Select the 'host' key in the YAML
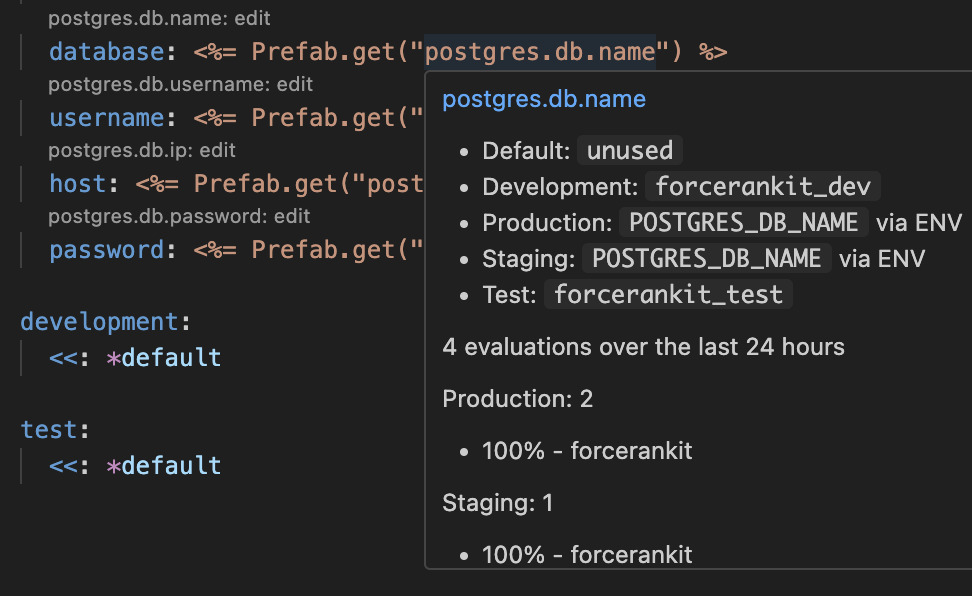 pyautogui.click(x=77, y=184)
